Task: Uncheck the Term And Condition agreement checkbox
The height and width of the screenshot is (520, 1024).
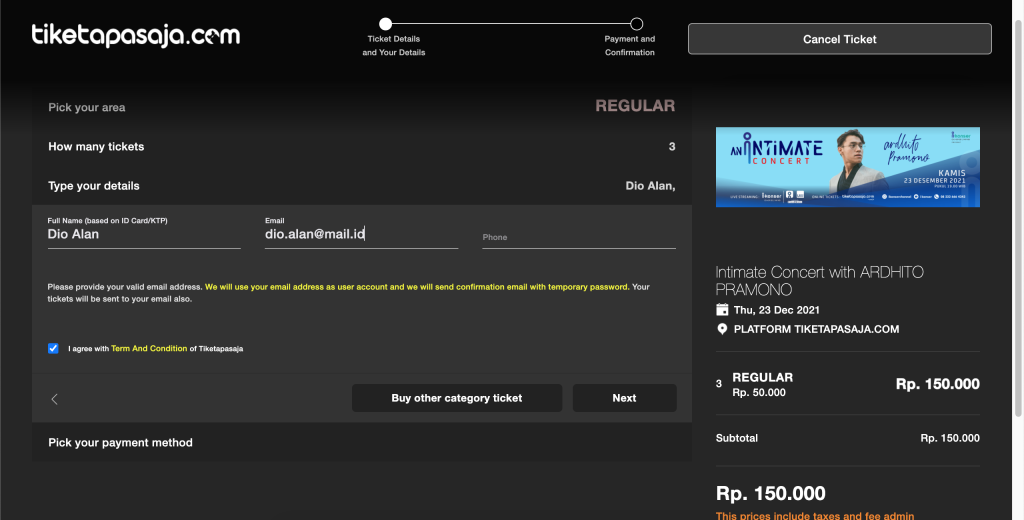Action: pyautogui.click(x=53, y=349)
